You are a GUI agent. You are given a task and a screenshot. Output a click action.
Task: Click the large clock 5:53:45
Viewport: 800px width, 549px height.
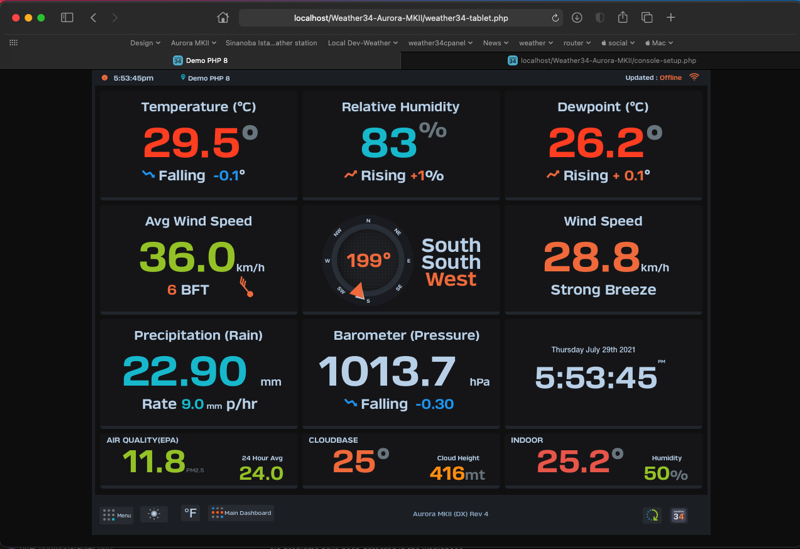click(595, 378)
